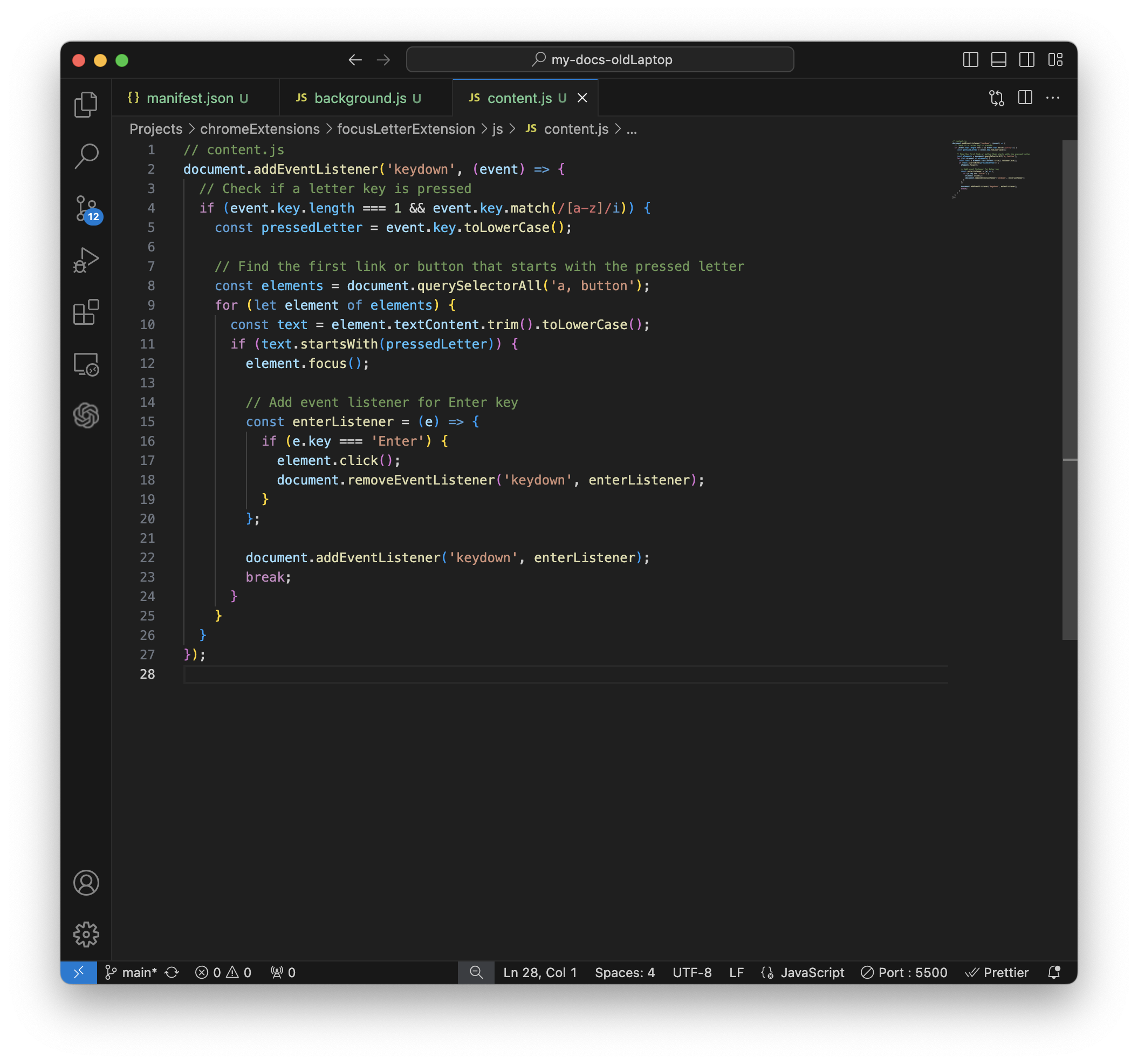
Task: Change indentation via Spaces: 4
Action: (x=625, y=972)
